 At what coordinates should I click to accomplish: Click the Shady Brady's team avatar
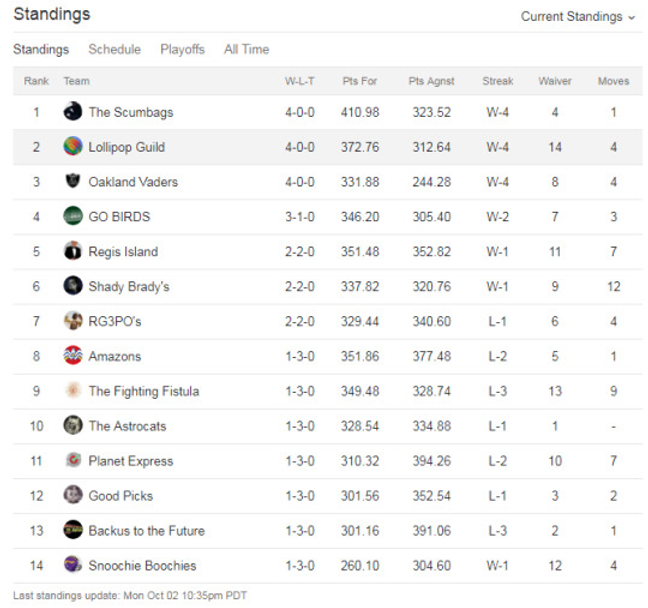click(x=73, y=286)
